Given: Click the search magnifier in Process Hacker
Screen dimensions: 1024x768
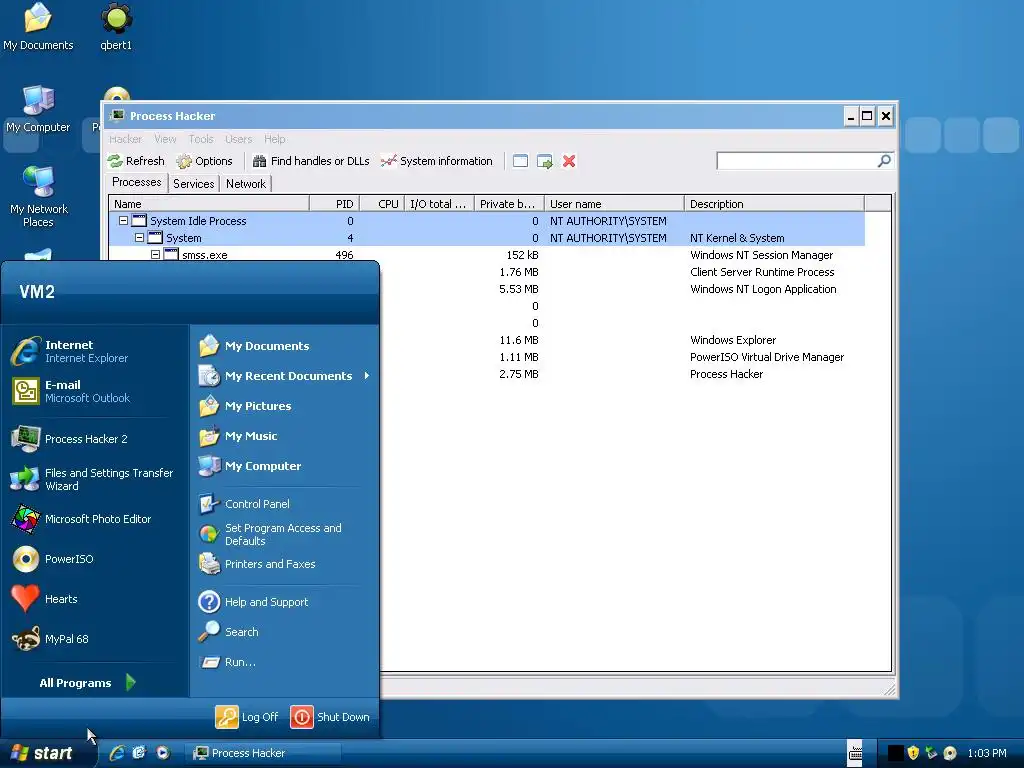Looking at the screenshot, I should (x=884, y=161).
